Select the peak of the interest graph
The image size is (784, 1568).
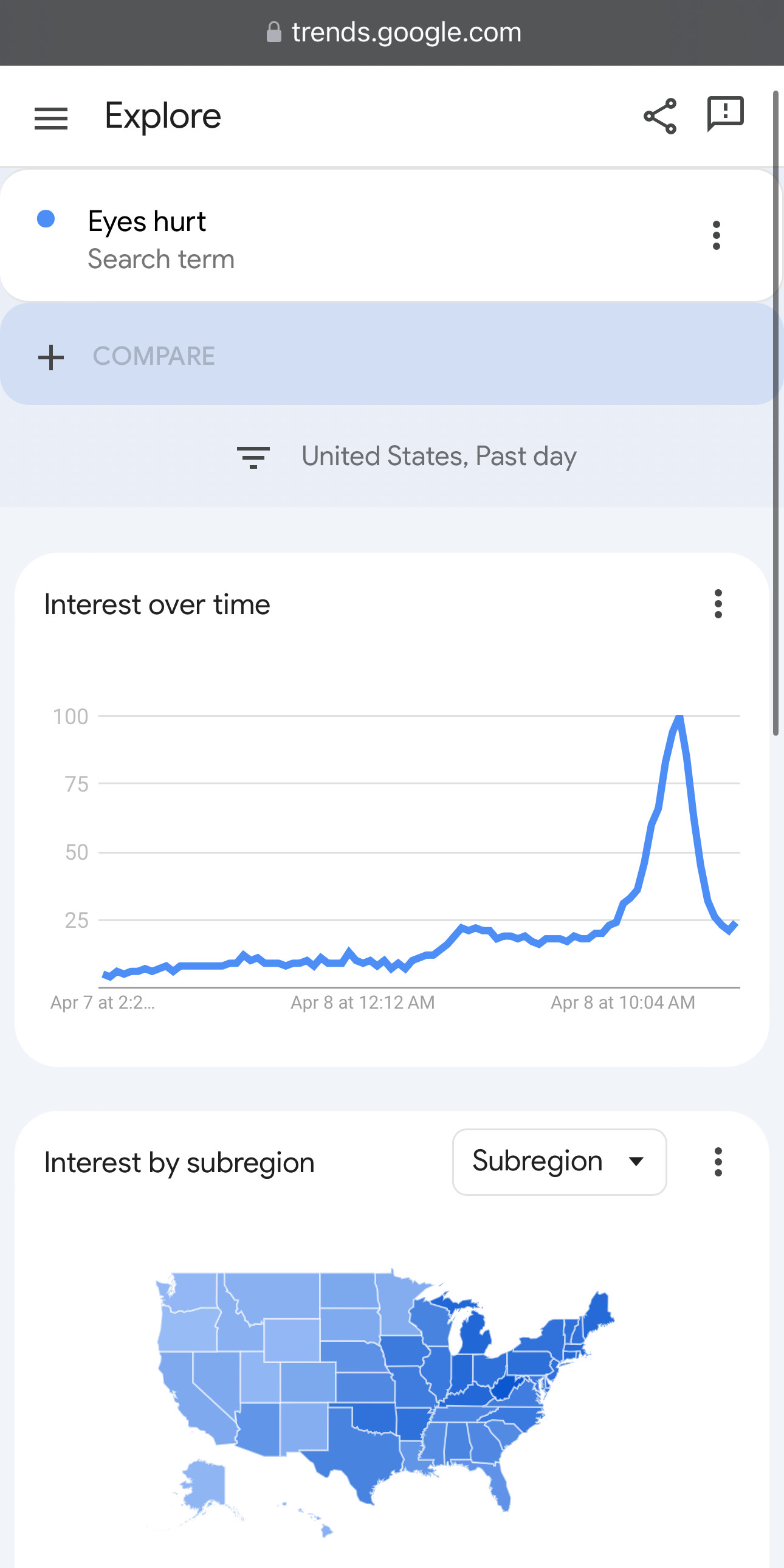pyautogui.click(x=679, y=717)
